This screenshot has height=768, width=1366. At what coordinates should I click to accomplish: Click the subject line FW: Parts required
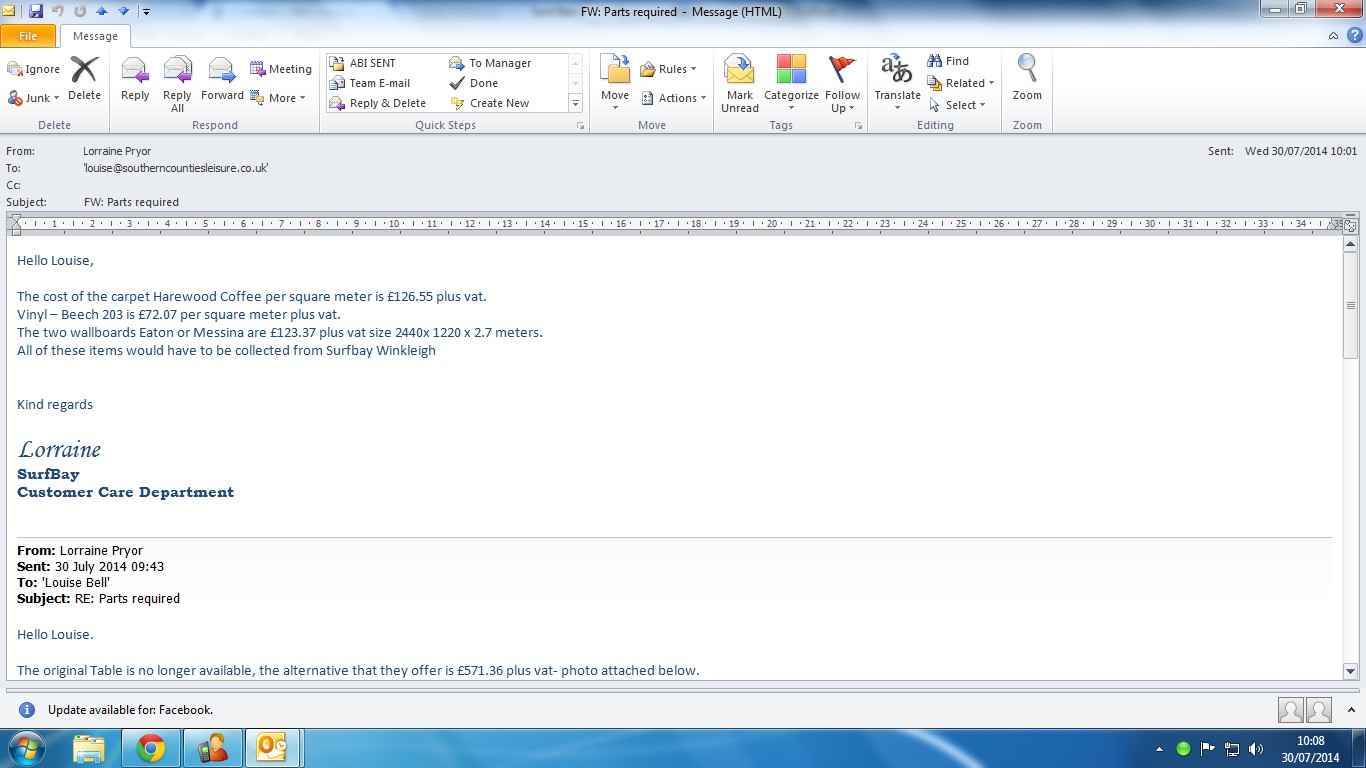click(x=131, y=202)
